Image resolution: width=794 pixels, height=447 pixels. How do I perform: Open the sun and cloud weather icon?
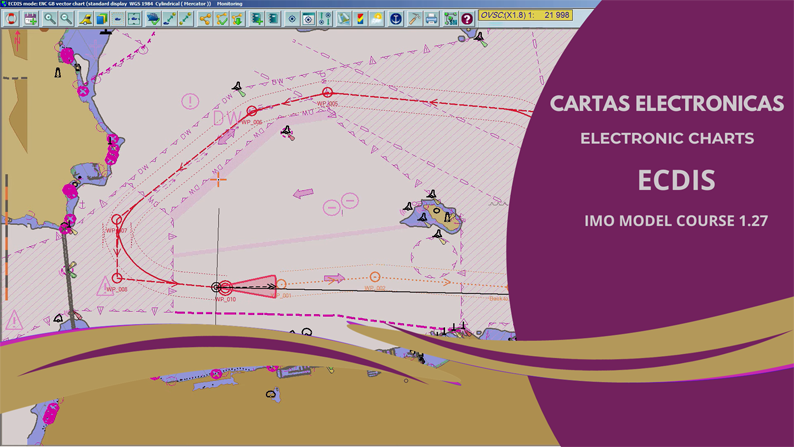(x=376, y=19)
